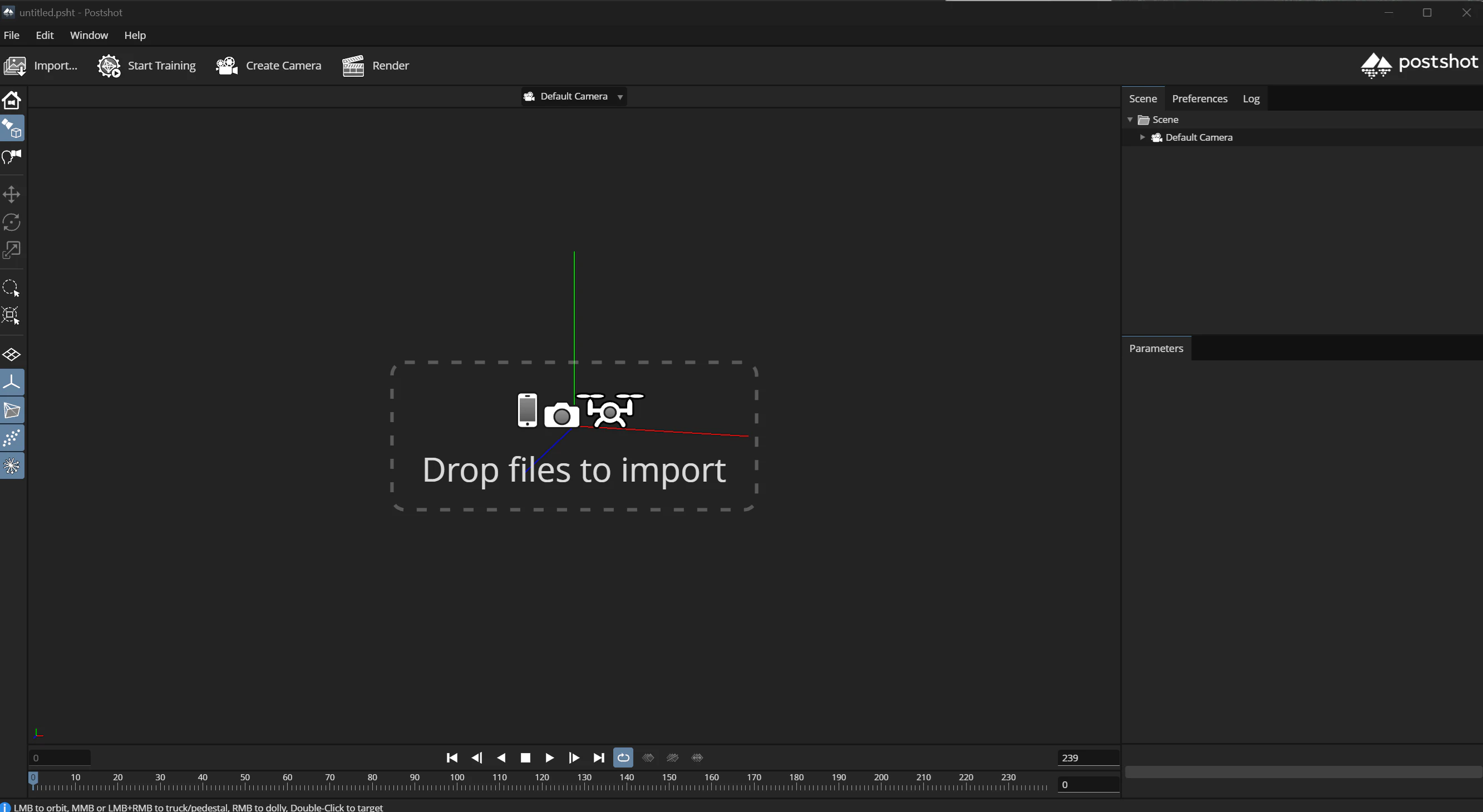The width and height of the screenshot is (1483, 812).
Task: Click the Start Training button
Action: [x=147, y=66]
